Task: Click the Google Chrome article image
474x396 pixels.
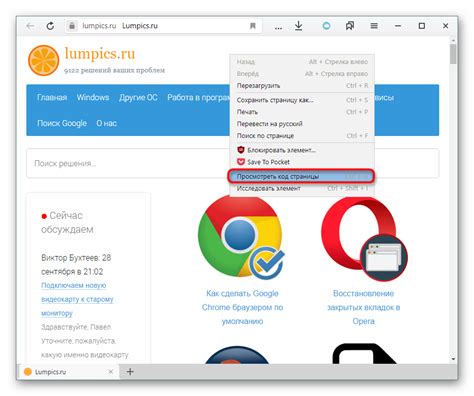Action: pos(241,238)
